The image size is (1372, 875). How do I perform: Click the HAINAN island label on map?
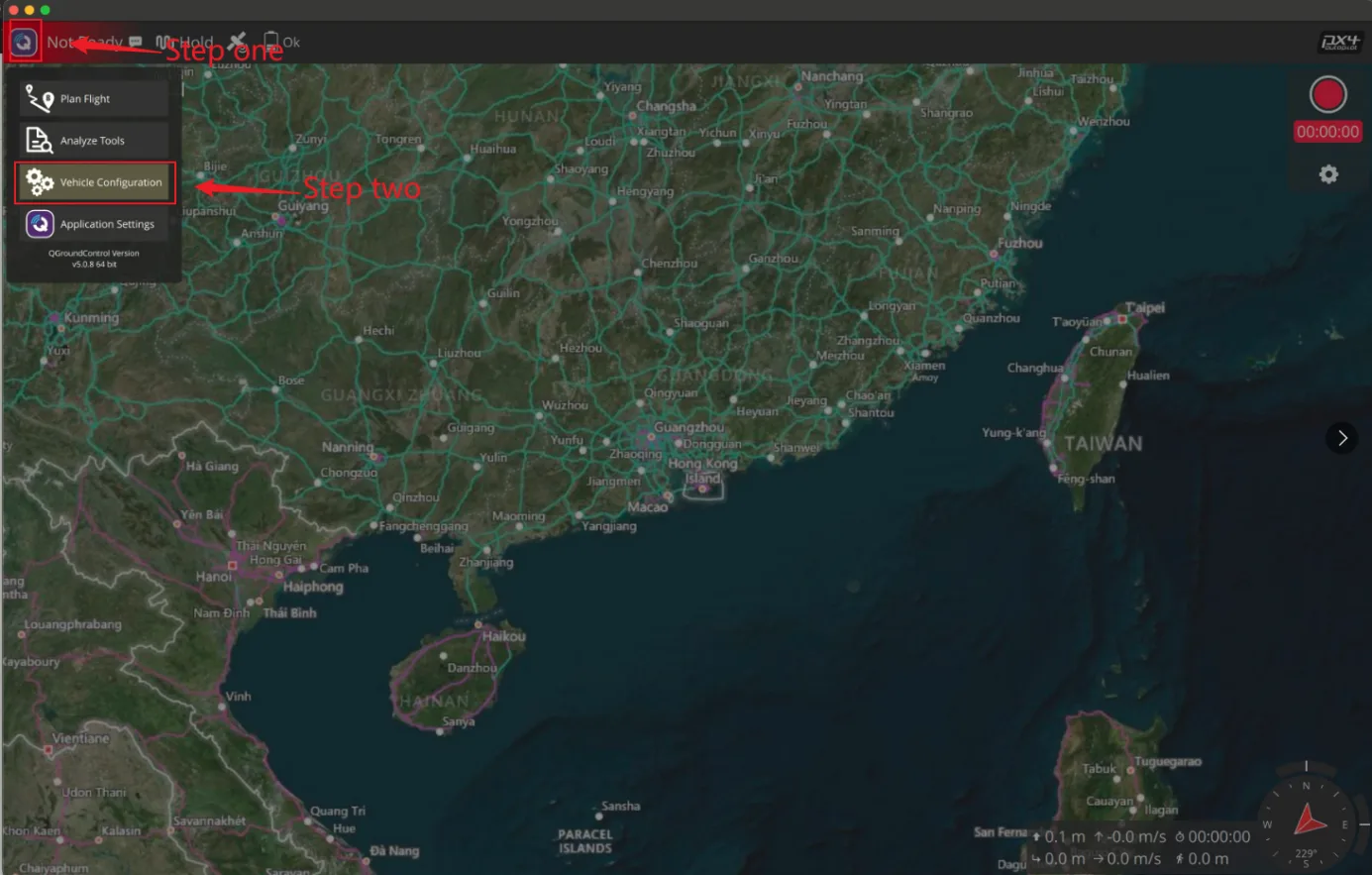point(435,701)
